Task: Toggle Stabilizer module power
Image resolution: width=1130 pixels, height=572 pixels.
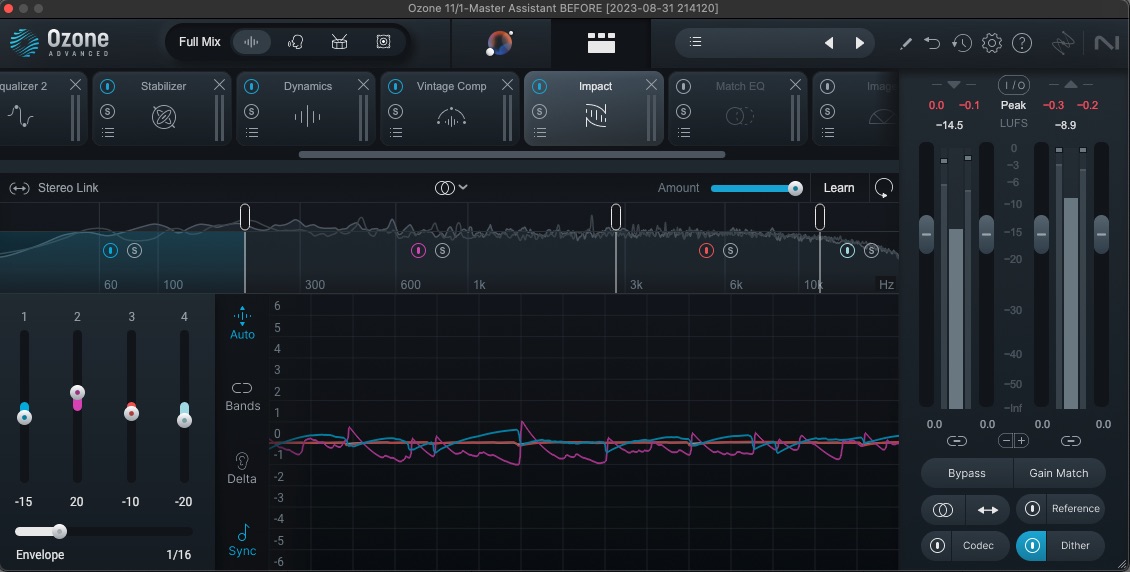Action: tap(107, 86)
